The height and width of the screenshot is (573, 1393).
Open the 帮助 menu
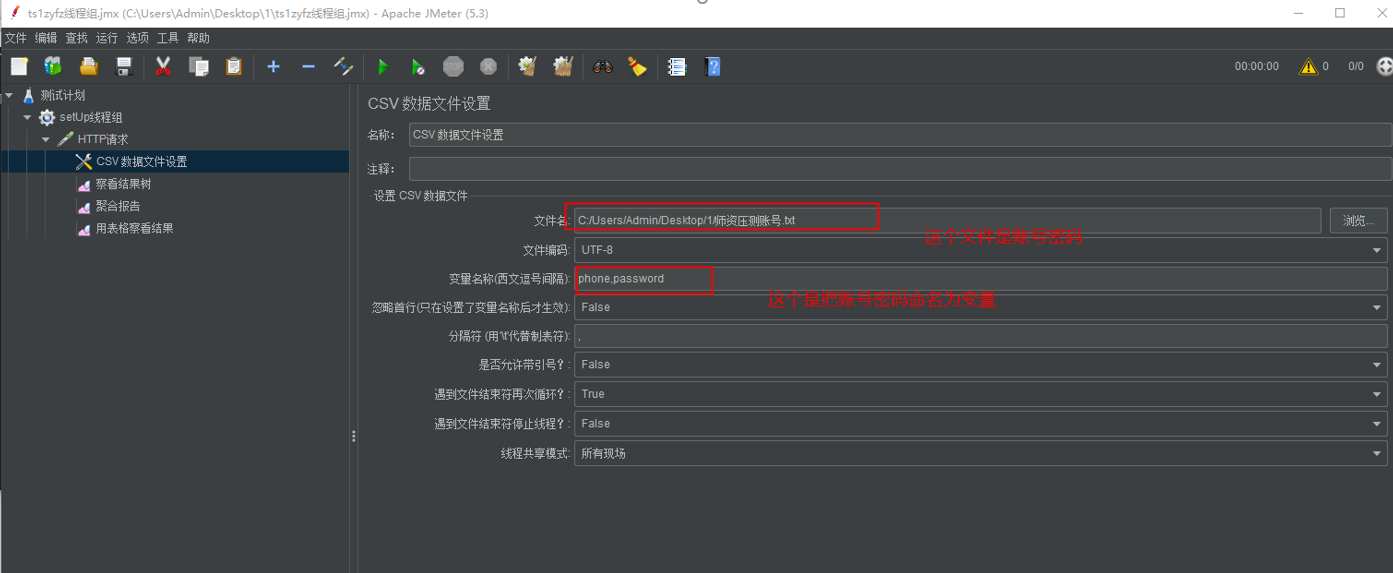click(x=198, y=38)
